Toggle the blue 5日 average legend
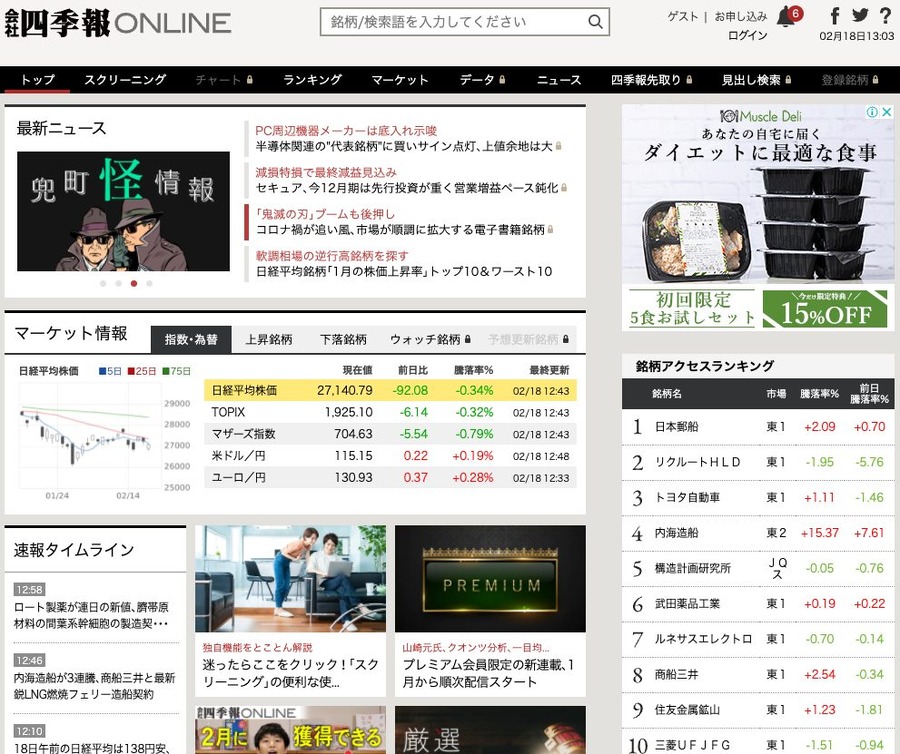This screenshot has width=900, height=754. [x=110, y=371]
